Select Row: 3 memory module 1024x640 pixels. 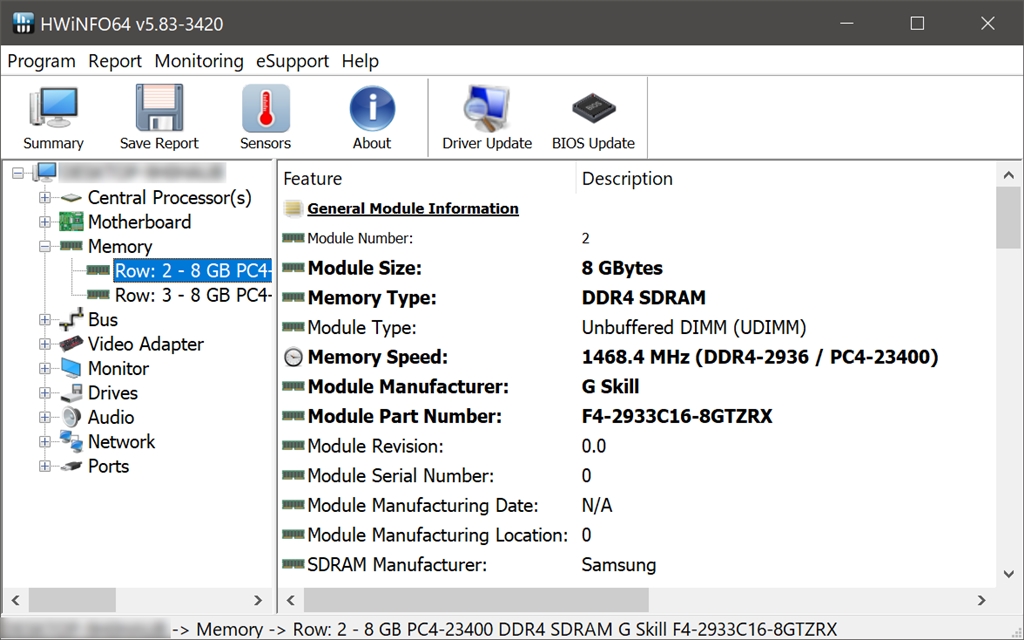pyautogui.click(x=192, y=295)
